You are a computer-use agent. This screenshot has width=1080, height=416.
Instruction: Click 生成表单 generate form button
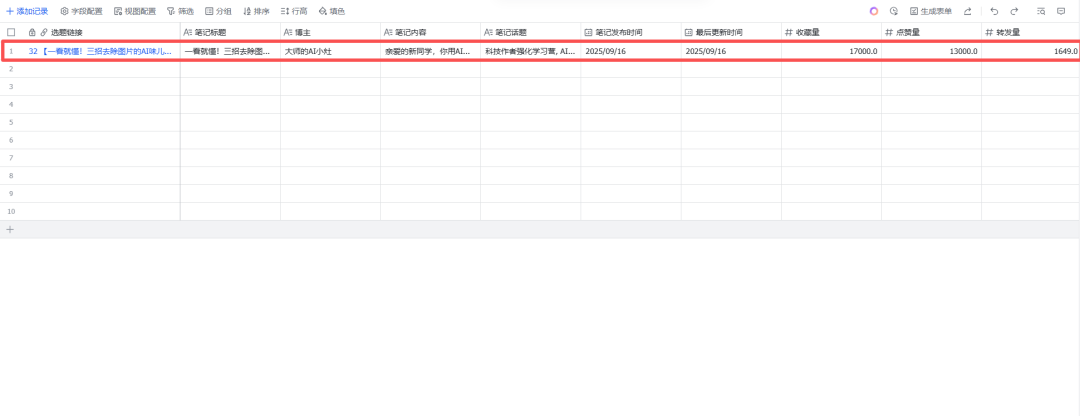click(x=931, y=11)
